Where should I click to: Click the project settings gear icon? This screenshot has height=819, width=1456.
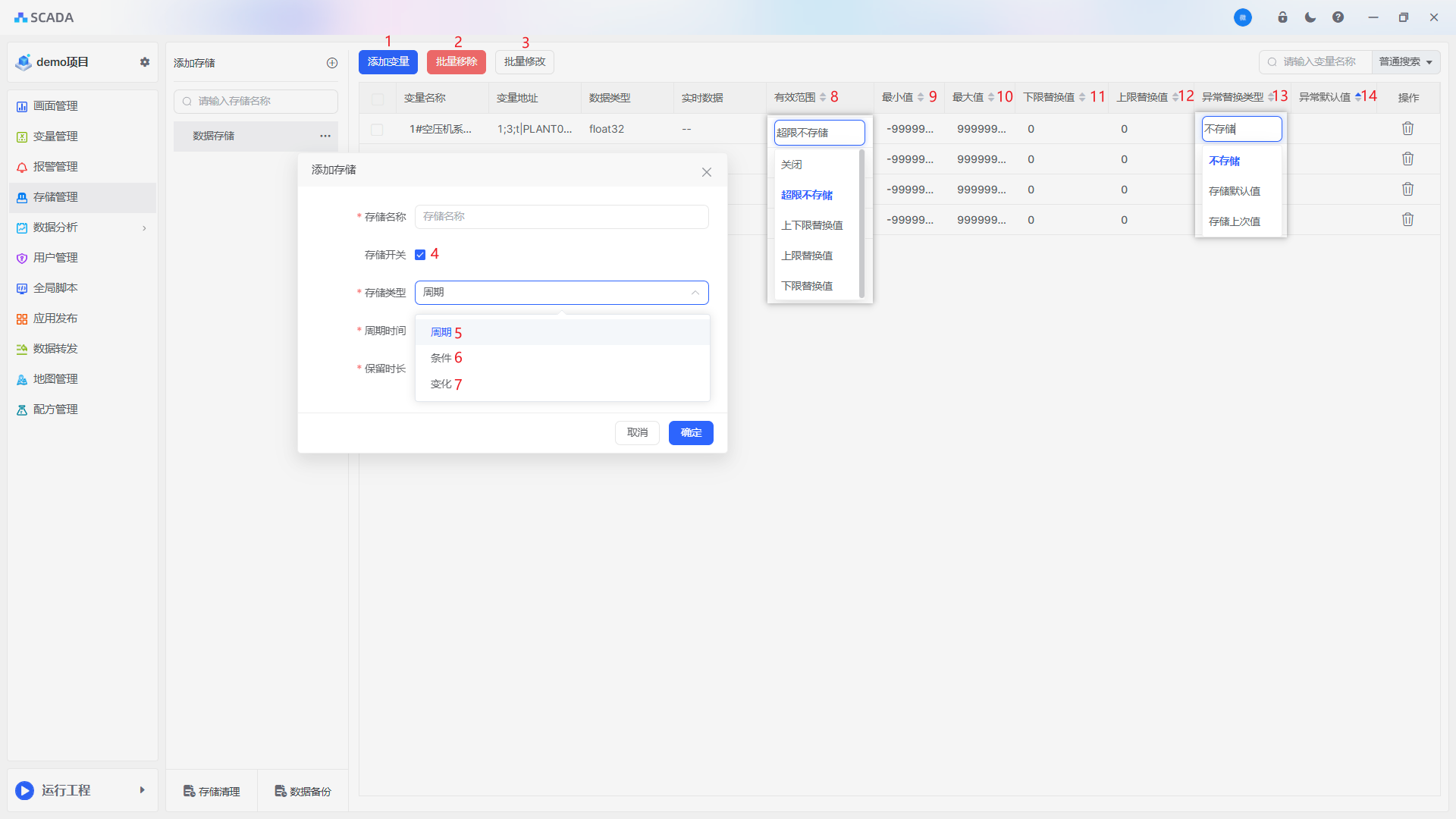click(x=145, y=62)
